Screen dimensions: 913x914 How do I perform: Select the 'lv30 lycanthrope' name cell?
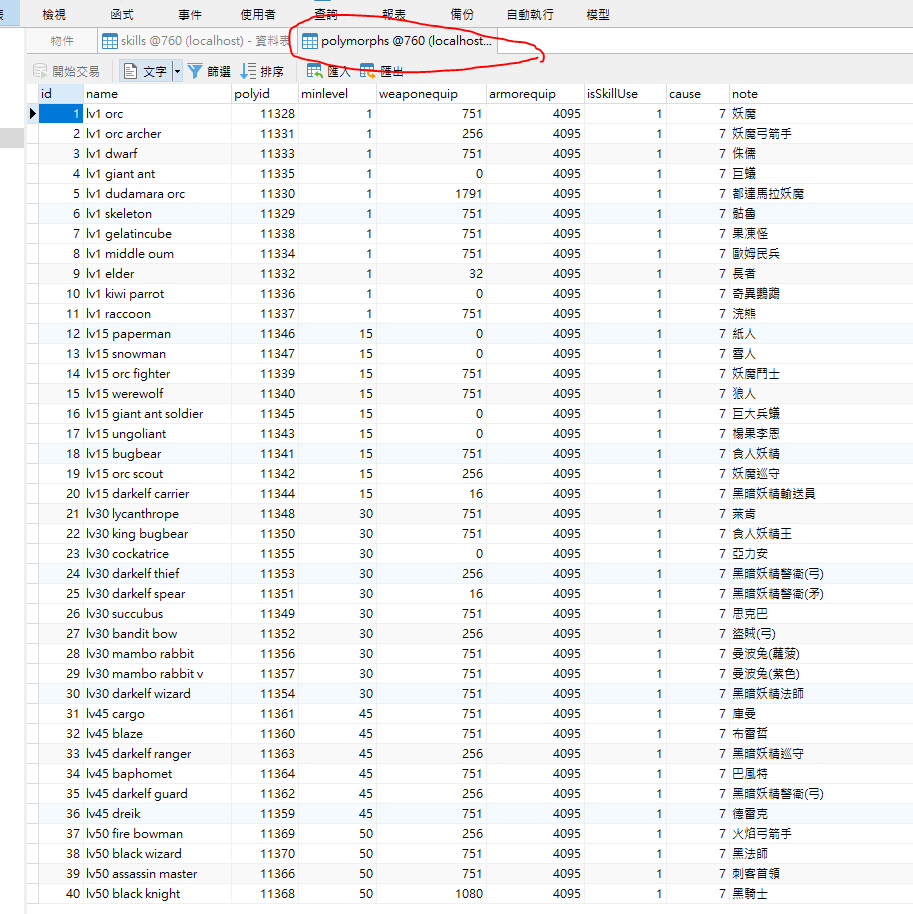(157, 514)
